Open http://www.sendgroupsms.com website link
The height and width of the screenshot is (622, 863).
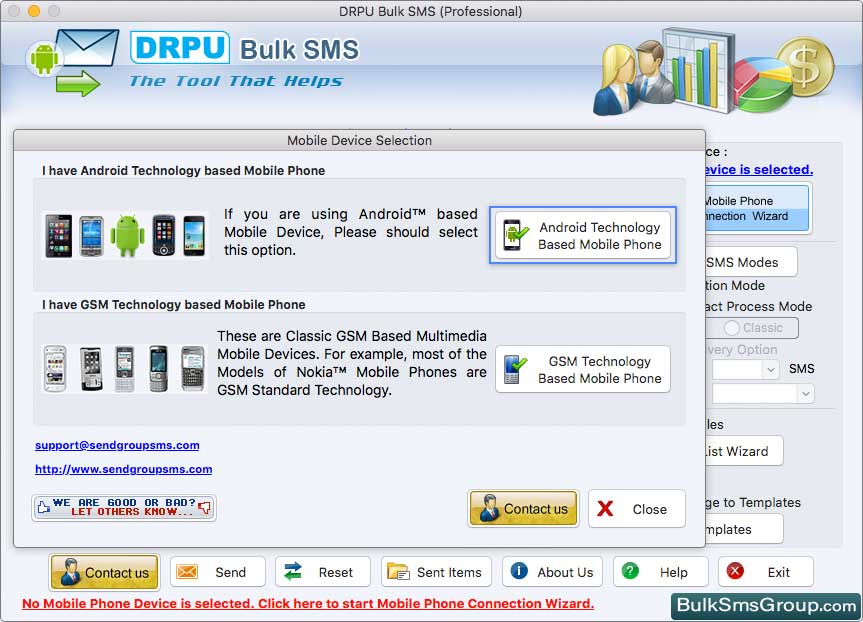(124, 470)
